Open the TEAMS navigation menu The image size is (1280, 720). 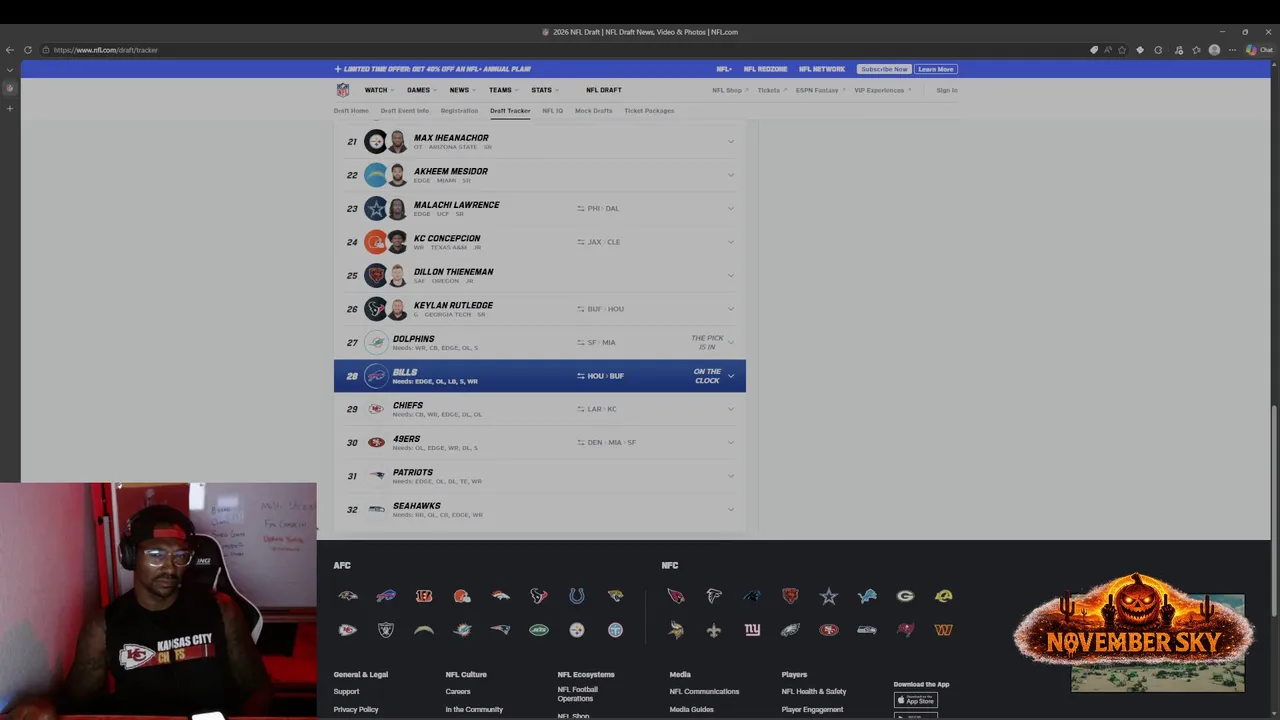pos(502,90)
